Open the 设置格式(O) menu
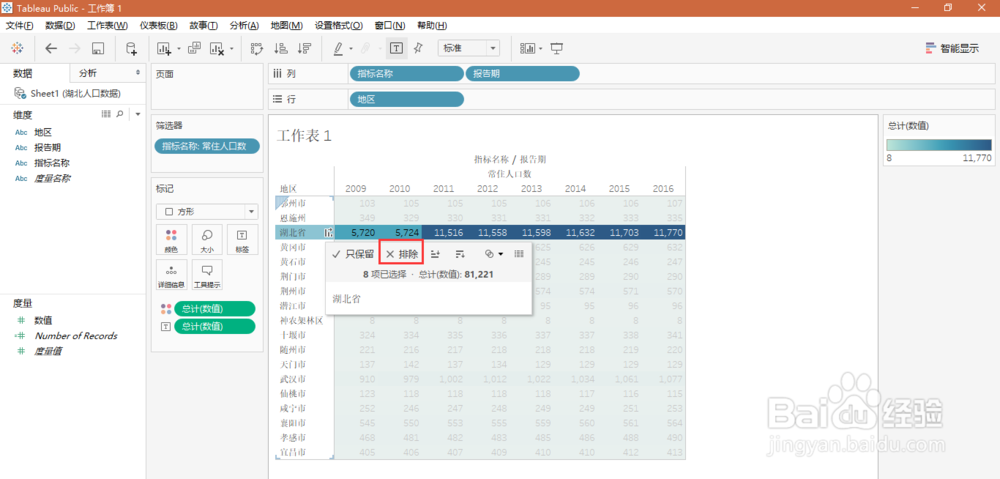 [339, 26]
